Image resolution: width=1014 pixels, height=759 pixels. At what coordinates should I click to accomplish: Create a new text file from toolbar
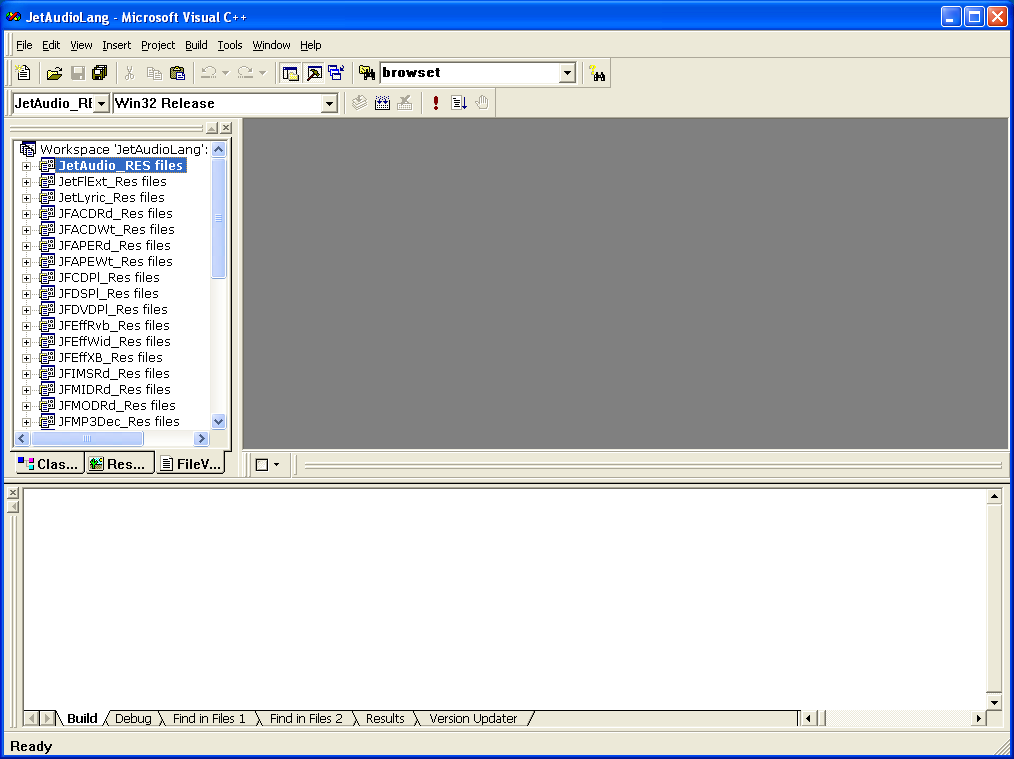point(23,73)
